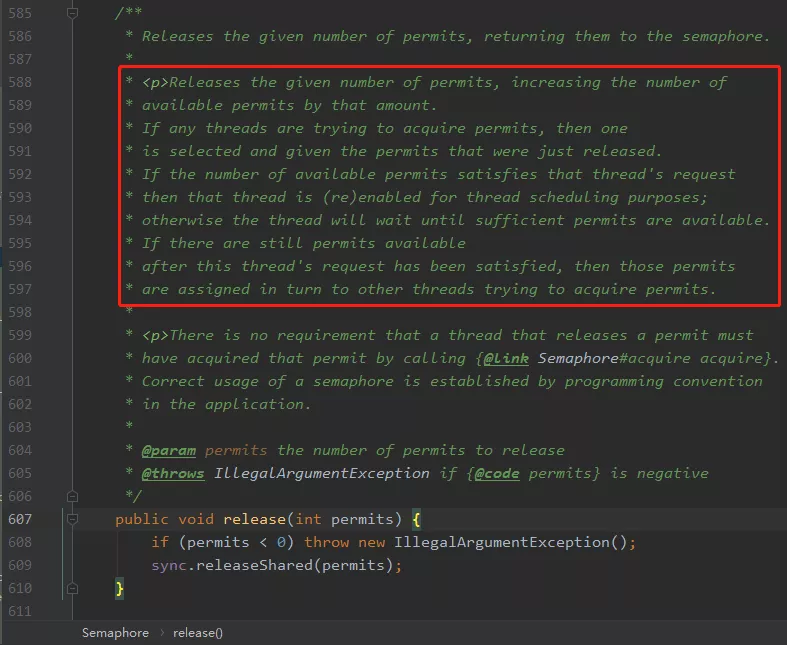The height and width of the screenshot is (645, 787).
Task: Open release() breadcrumb in bottom bar
Action: click(x=198, y=633)
